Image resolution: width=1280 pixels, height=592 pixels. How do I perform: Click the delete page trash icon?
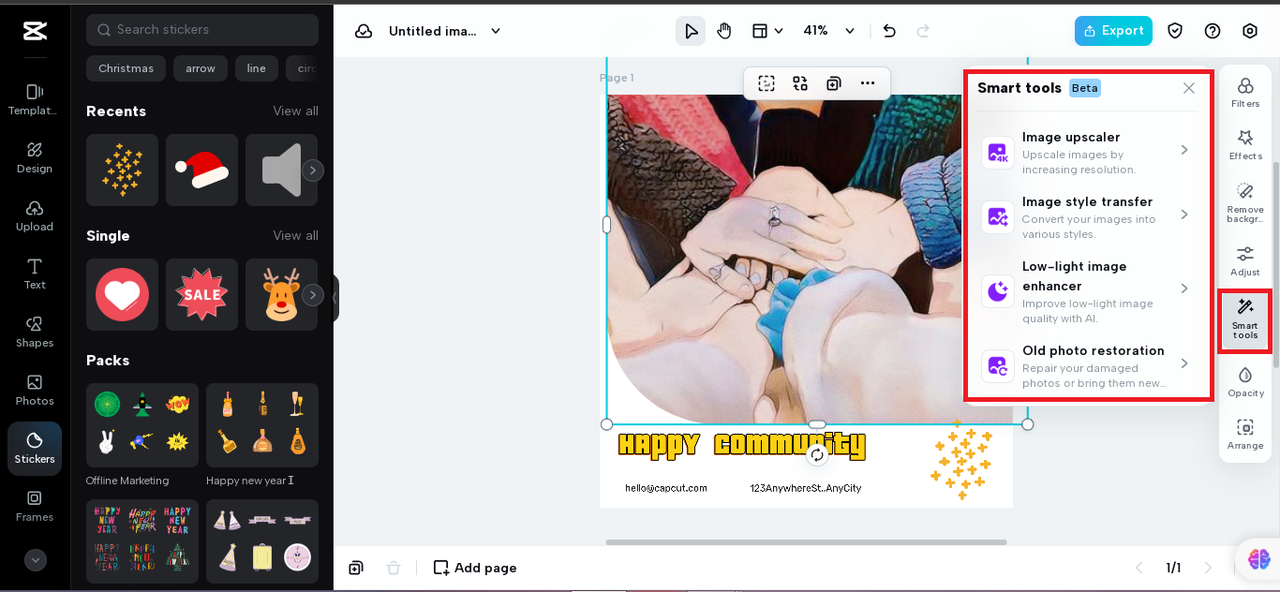pyautogui.click(x=394, y=568)
